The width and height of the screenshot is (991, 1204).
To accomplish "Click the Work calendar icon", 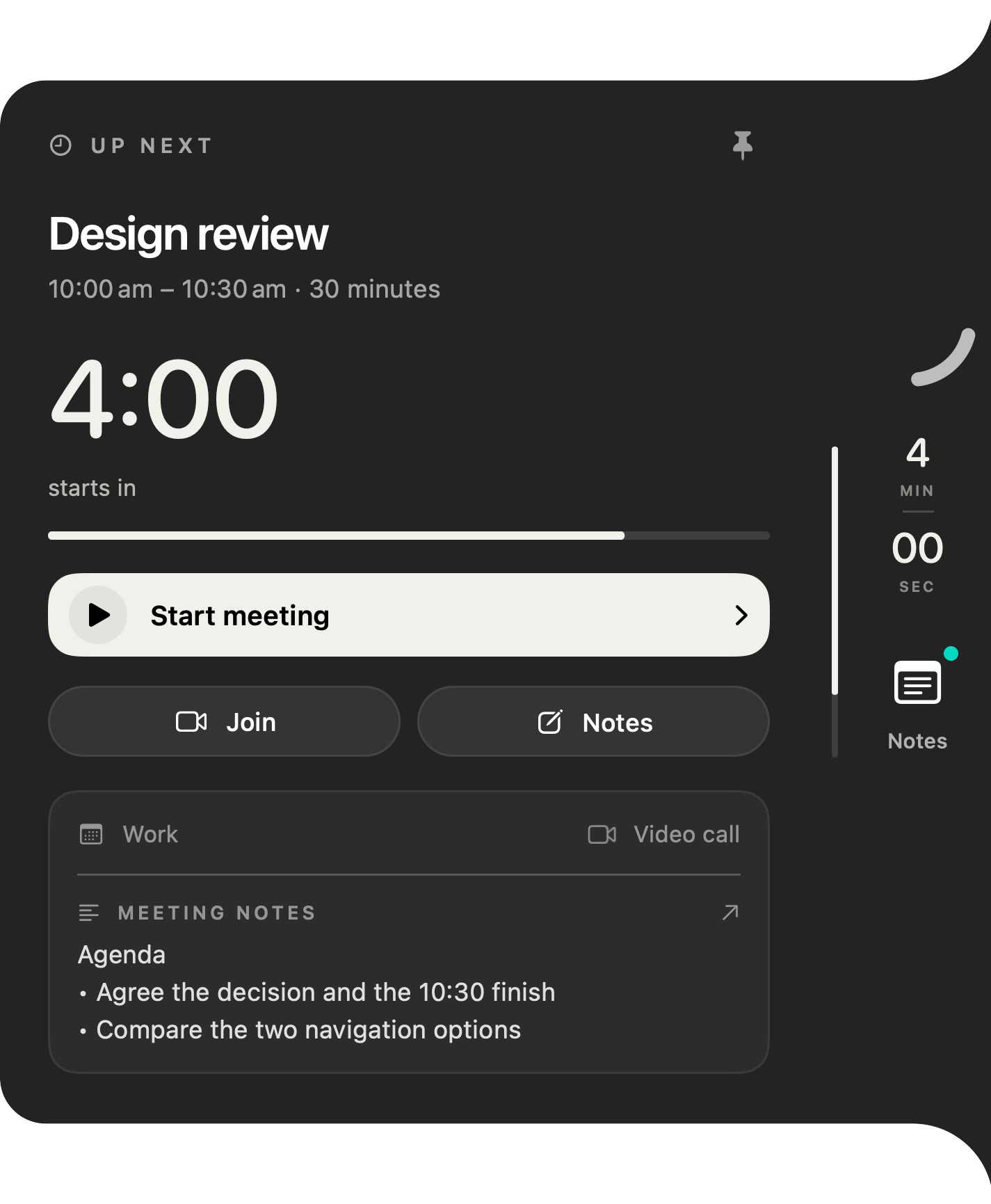I will (x=91, y=834).
